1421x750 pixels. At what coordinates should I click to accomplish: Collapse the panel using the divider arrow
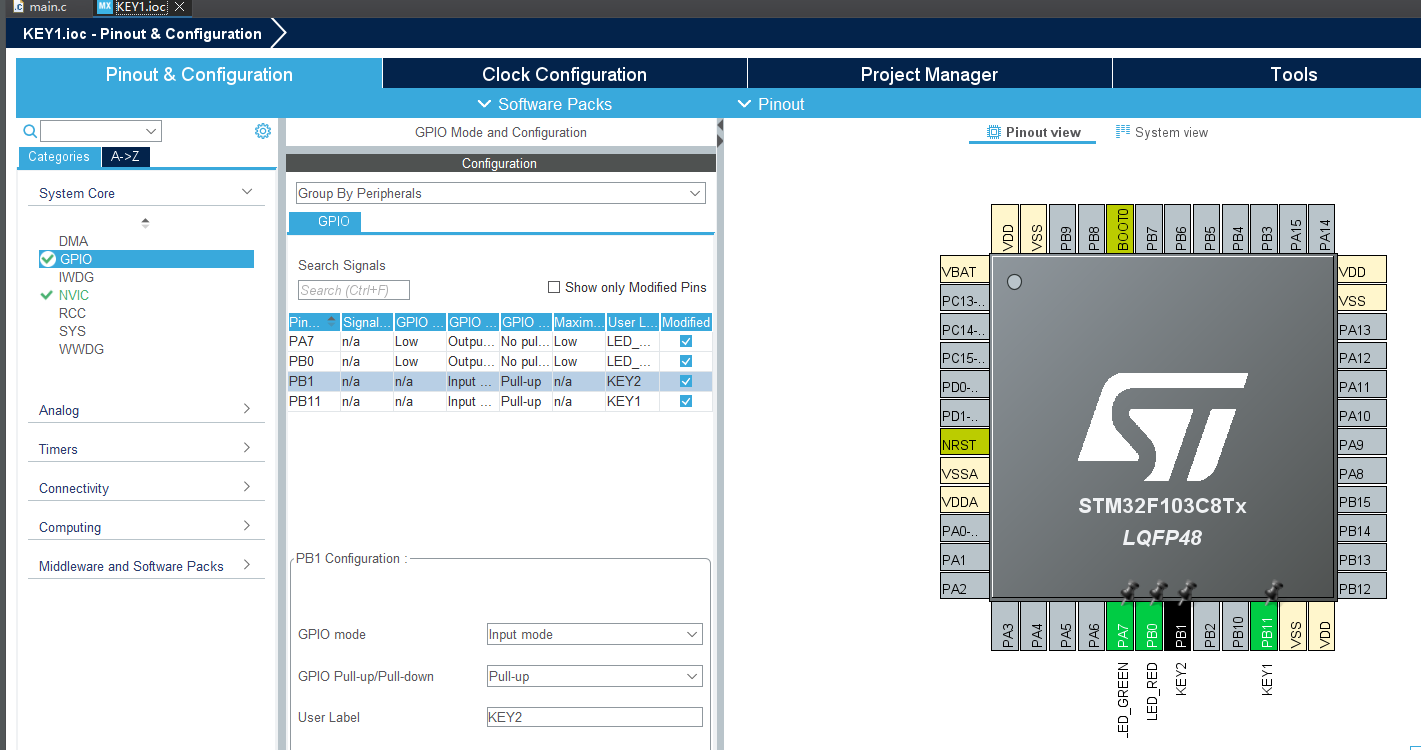point(720,127)
